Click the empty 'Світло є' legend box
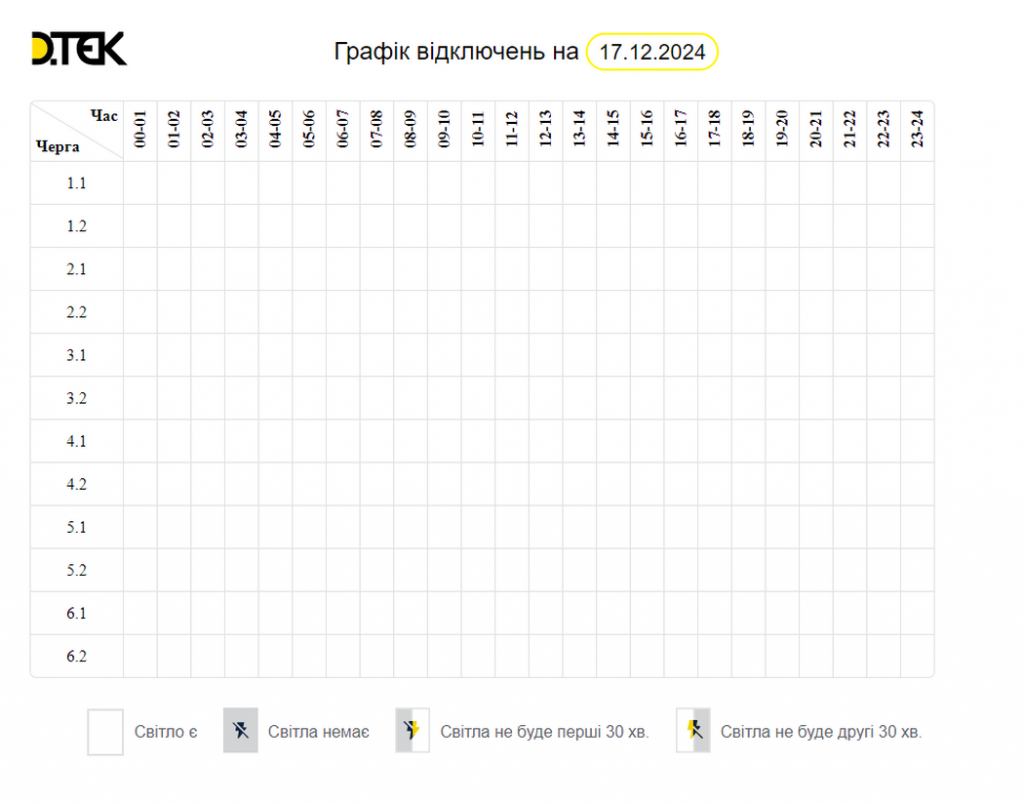The image size is (1024, 804). click(x=105, y=732)
